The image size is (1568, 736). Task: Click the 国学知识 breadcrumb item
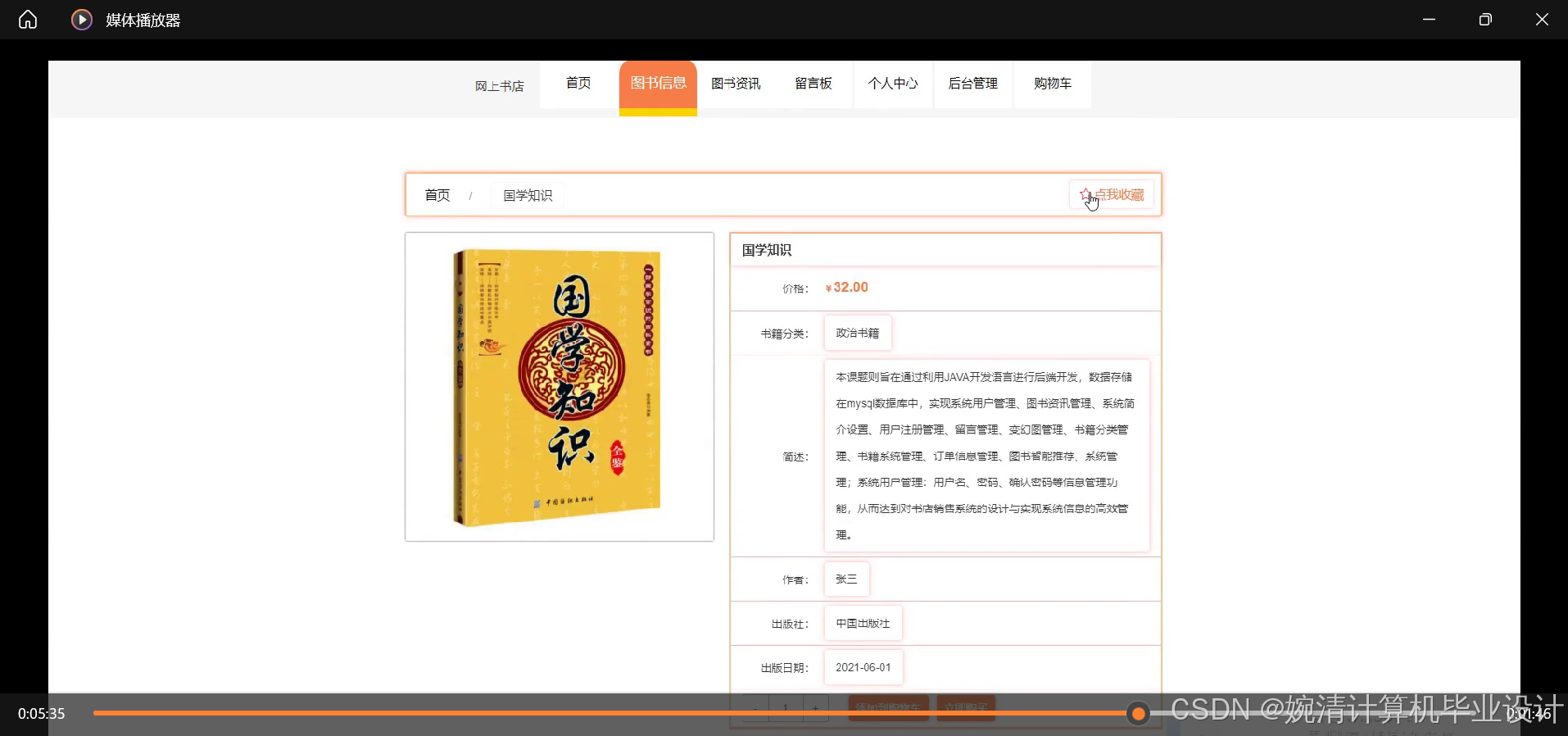click(528, 195)
